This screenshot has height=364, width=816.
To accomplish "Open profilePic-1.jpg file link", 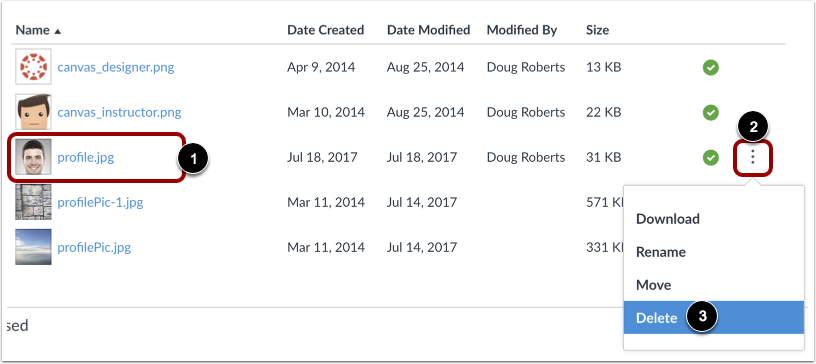I will coord(100,202).
